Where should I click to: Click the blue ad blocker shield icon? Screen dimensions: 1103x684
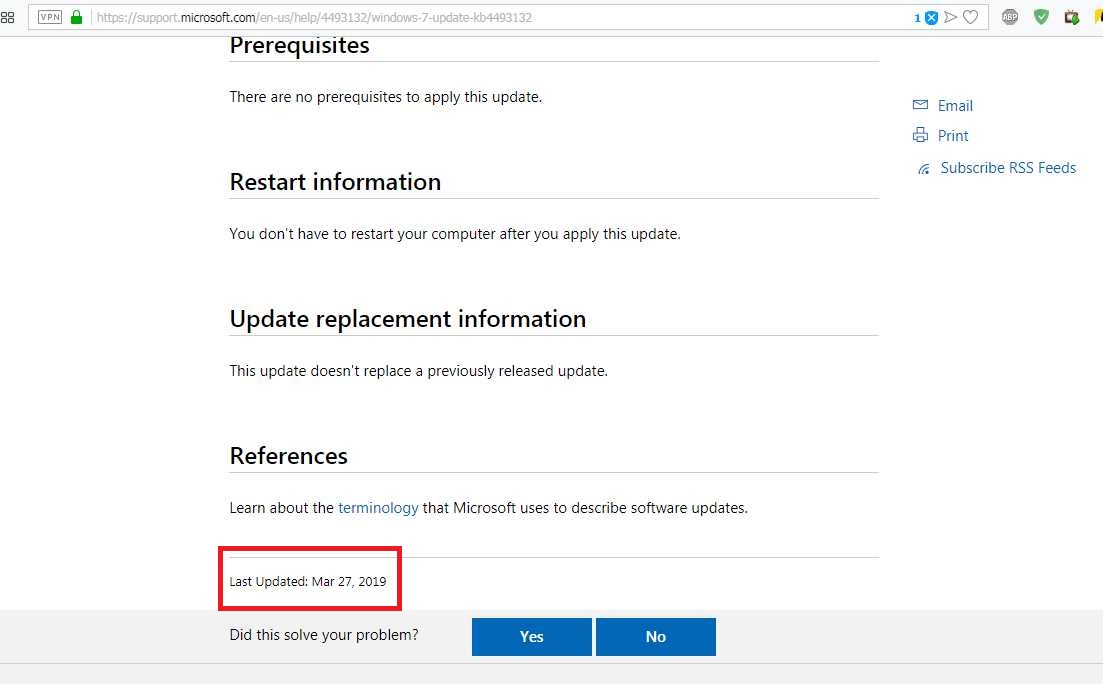pos(931,17)
